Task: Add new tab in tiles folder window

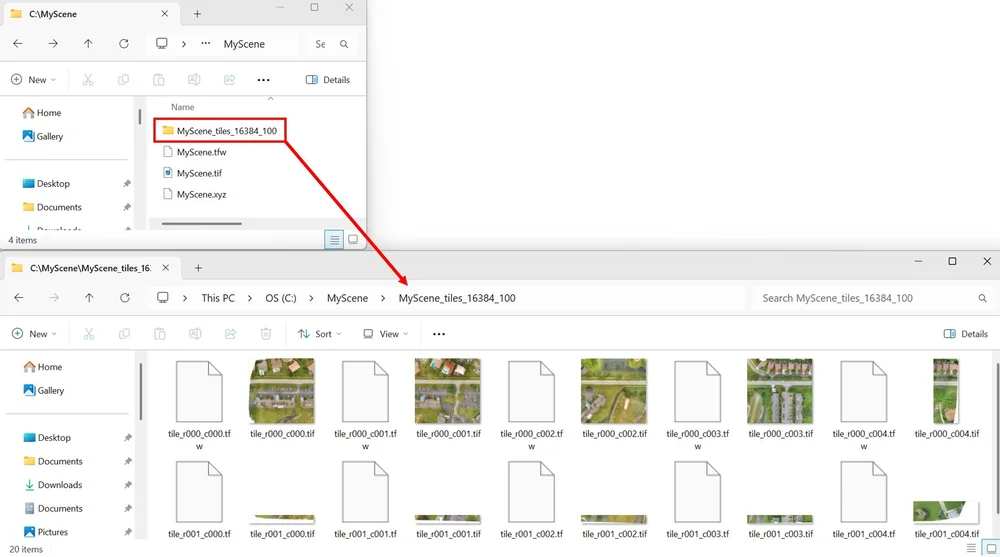Action: pos(198,268)
